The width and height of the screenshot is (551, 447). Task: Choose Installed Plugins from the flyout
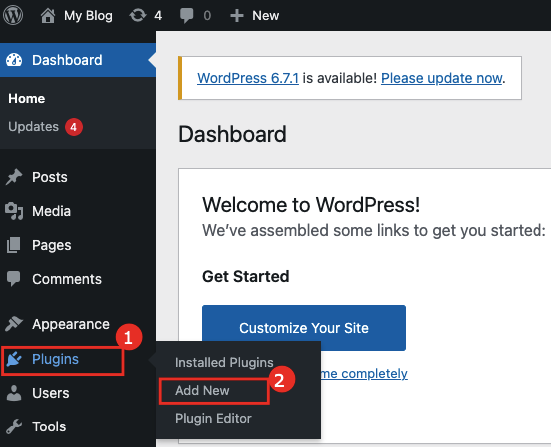point(224,362)
